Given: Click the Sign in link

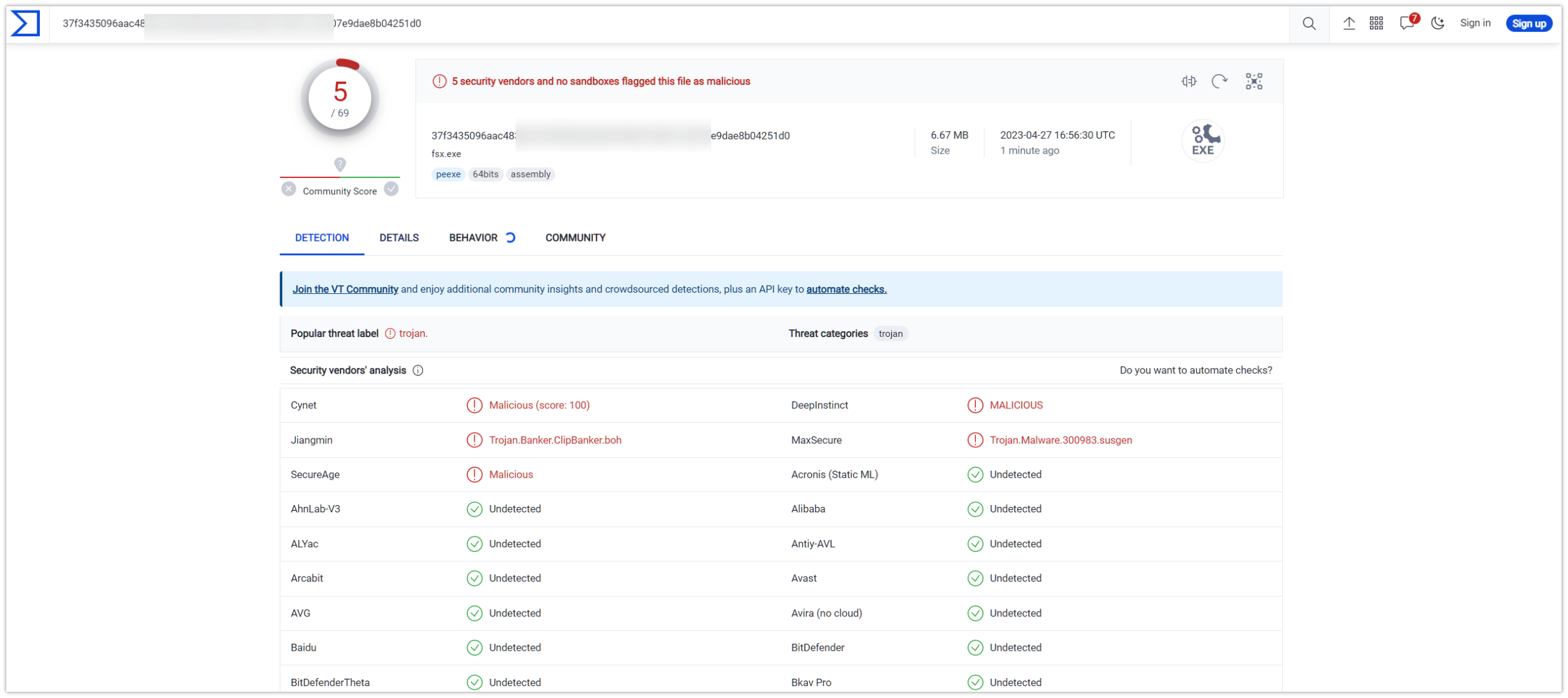Looking at the screenshot, I should (1475, 23).
